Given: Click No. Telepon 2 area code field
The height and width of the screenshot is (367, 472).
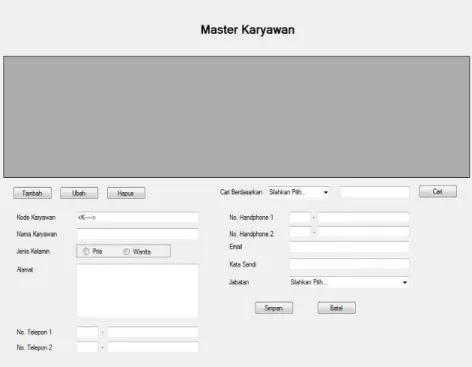Looking at the screenshot, I should pyautogui.click(x=87, y=347).
